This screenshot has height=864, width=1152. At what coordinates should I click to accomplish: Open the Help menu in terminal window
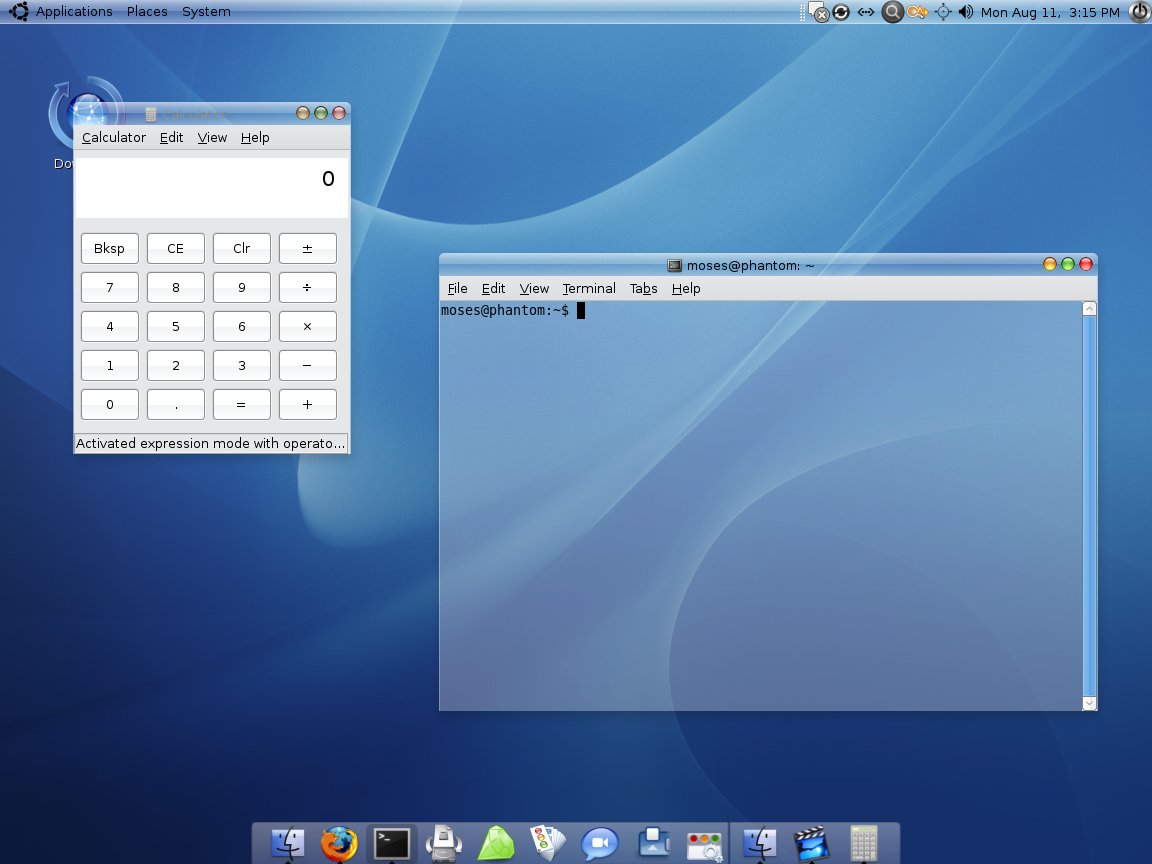coord(685,289)
